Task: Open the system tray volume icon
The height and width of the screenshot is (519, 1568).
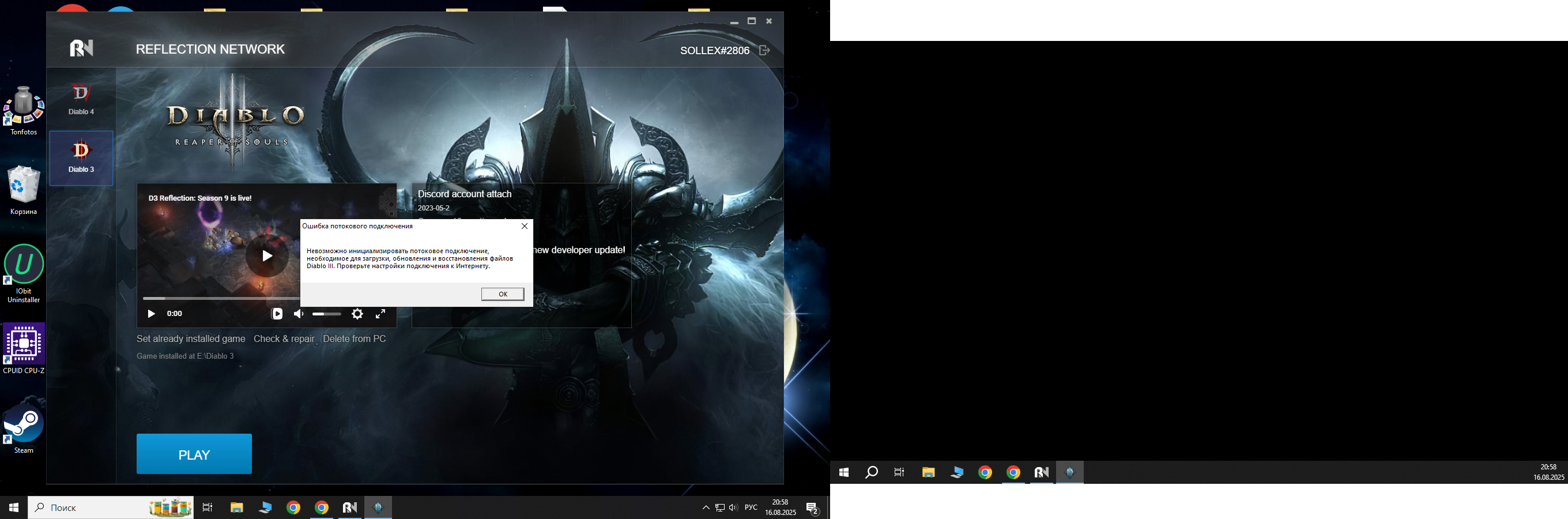Action: click(733, 507)
